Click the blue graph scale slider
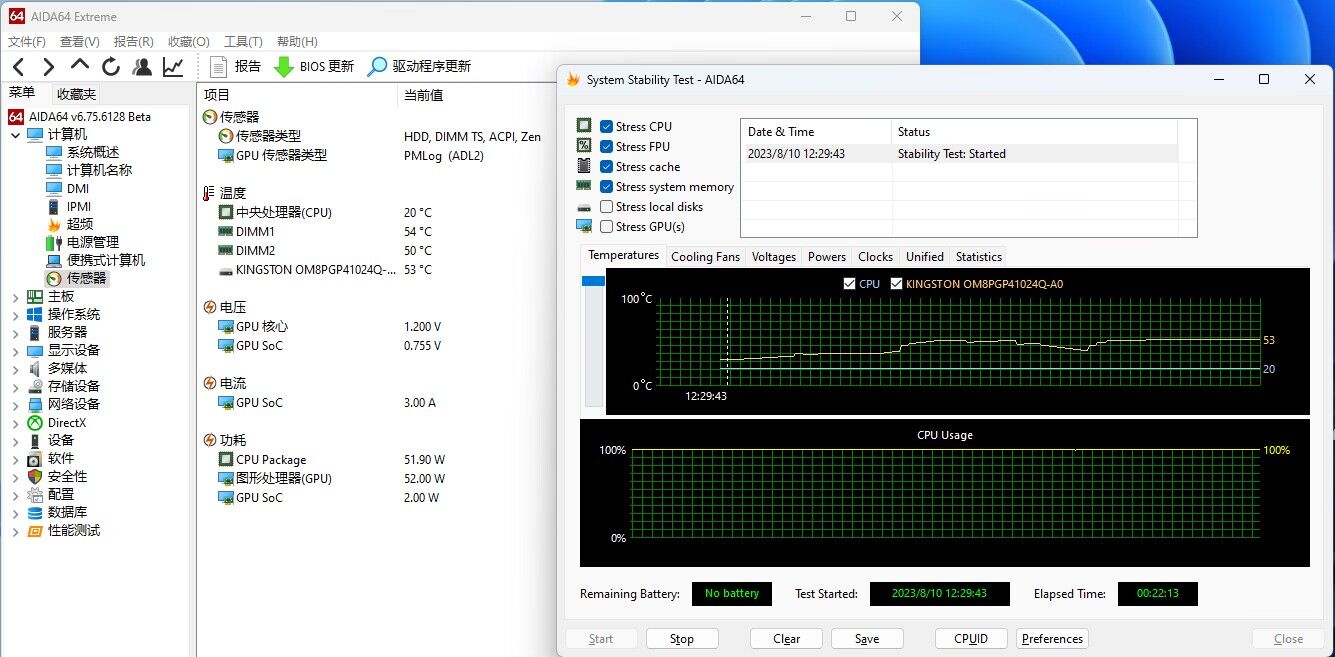 pyautogui.click(x=594, y=281)
